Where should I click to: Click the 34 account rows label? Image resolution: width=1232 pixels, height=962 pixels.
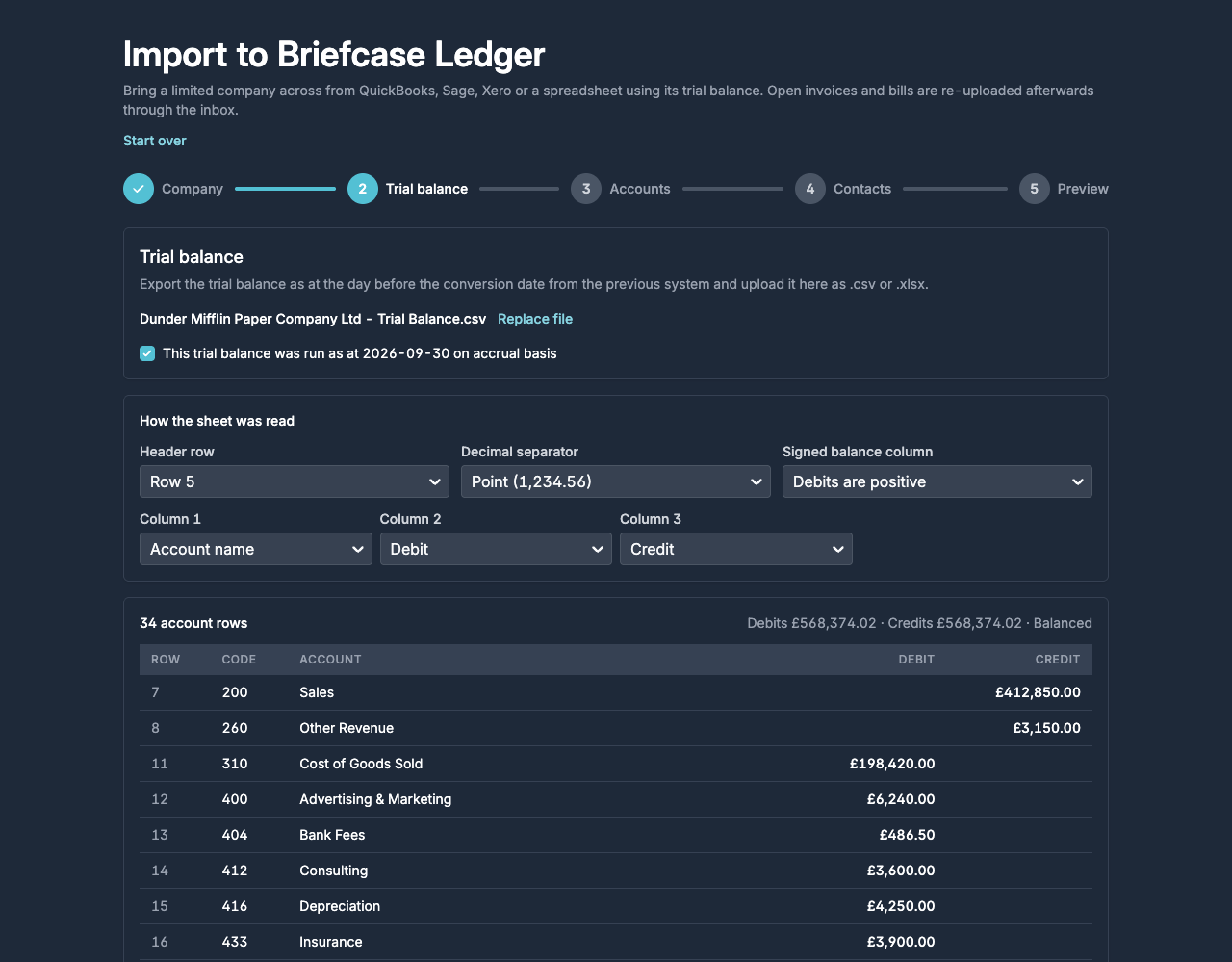click(x=193, y=623)
